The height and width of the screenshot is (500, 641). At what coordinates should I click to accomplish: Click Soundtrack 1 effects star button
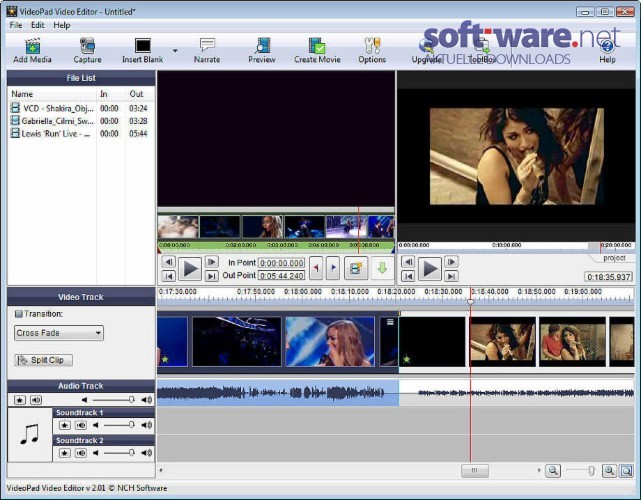tap(65, 425)
